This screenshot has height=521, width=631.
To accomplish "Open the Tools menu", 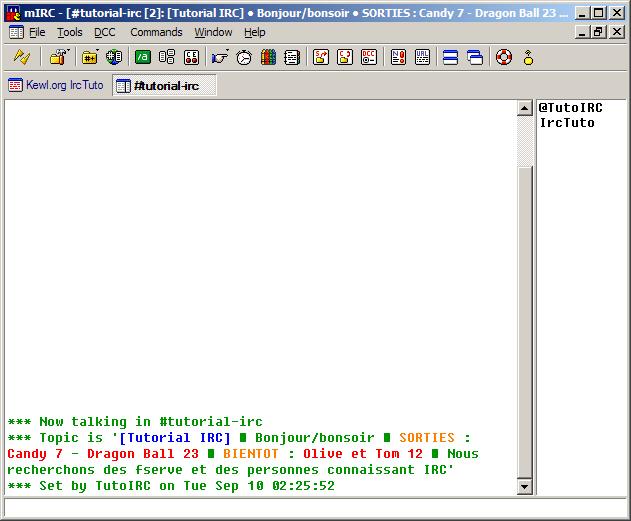I will point(70,32).
